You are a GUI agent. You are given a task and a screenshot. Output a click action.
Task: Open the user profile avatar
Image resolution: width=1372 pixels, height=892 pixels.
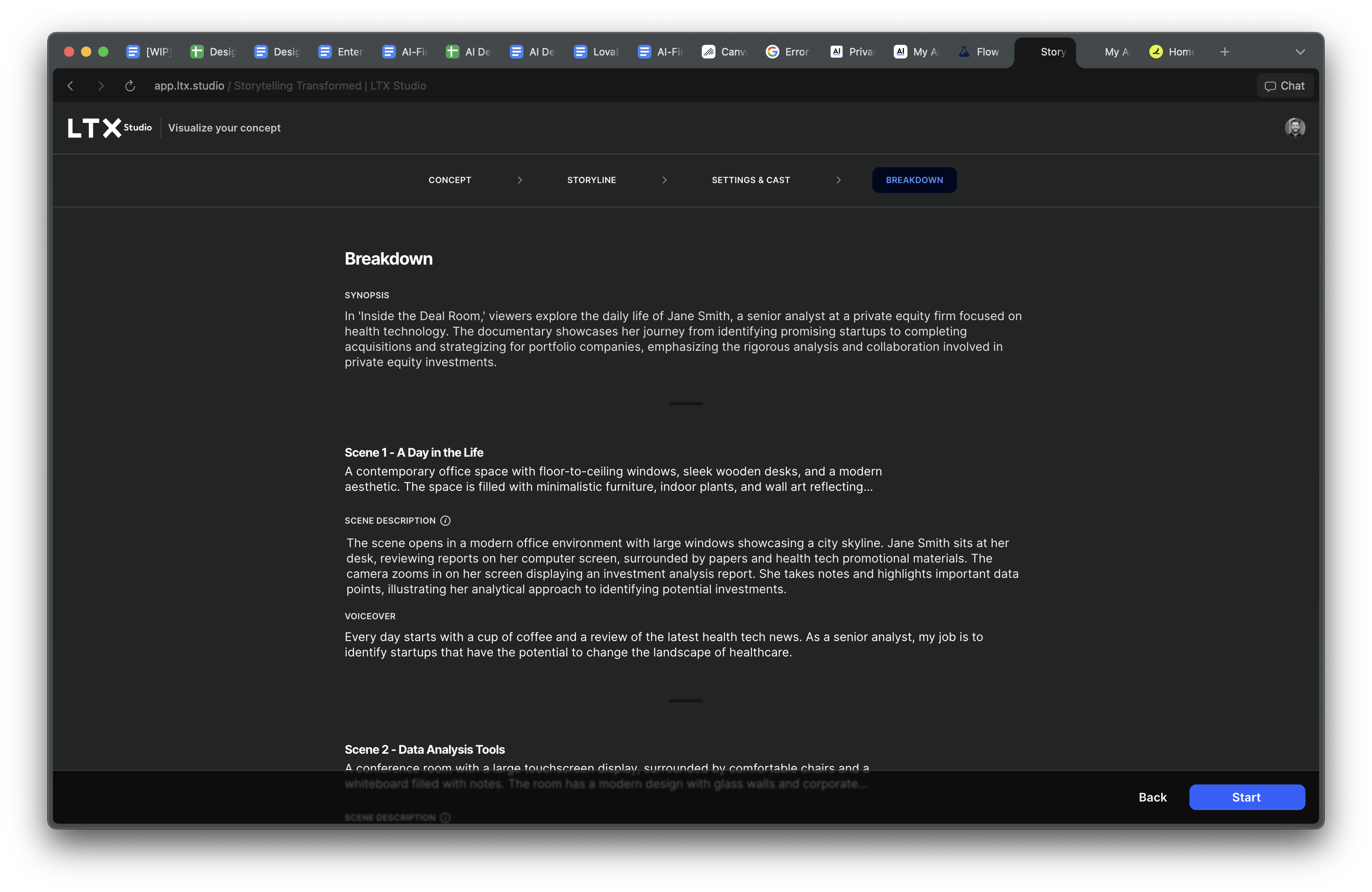[1294, 128]
